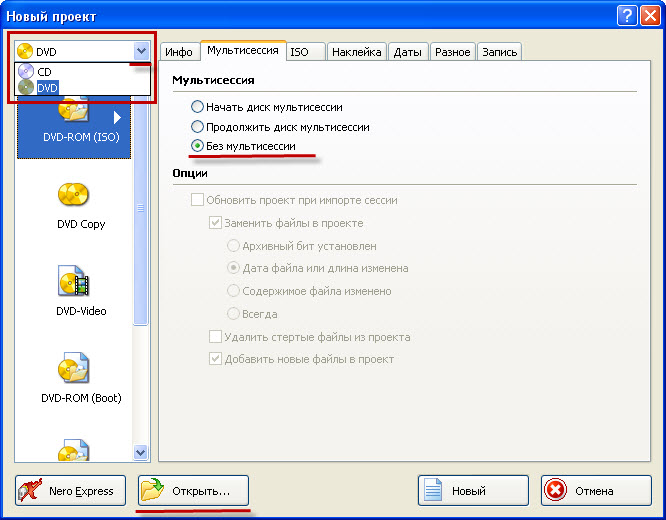Click the help question mark icon in title bar

(626, 17)
